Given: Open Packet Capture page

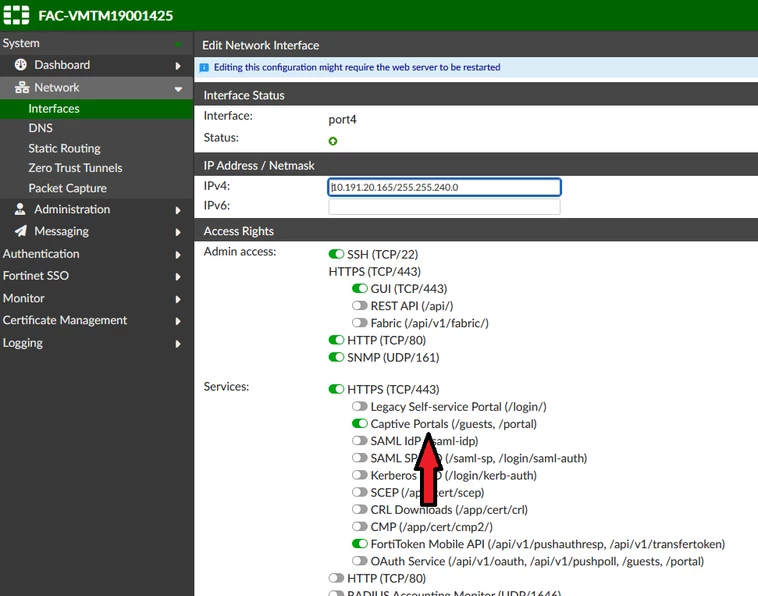Looking at the screenshot, I should point(68,188).
